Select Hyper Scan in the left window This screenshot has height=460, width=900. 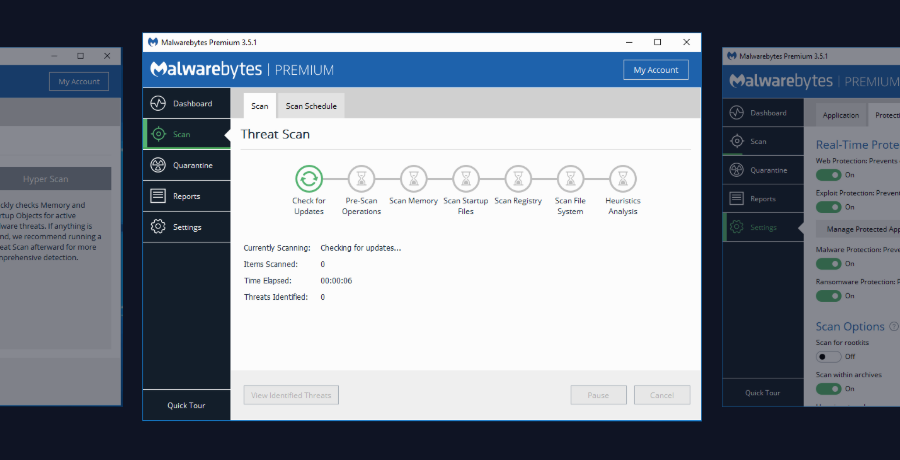56,179
